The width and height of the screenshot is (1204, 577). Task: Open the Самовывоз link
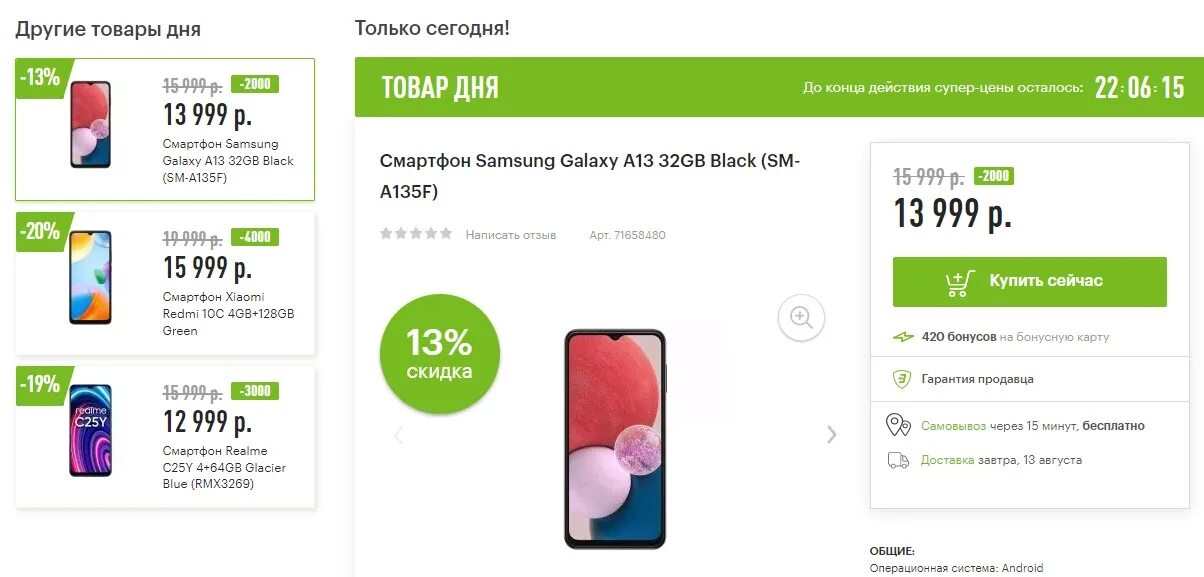pyautogui.click(x=953, y=426)
